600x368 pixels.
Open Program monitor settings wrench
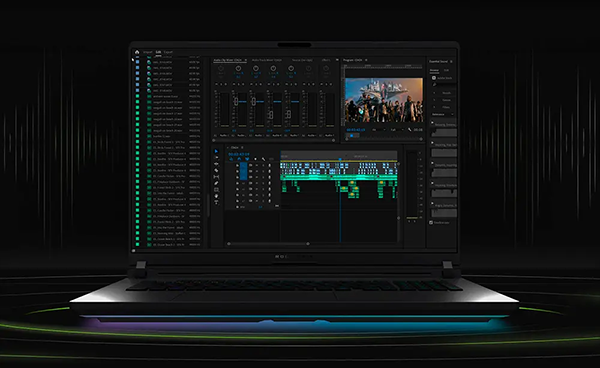409,130
